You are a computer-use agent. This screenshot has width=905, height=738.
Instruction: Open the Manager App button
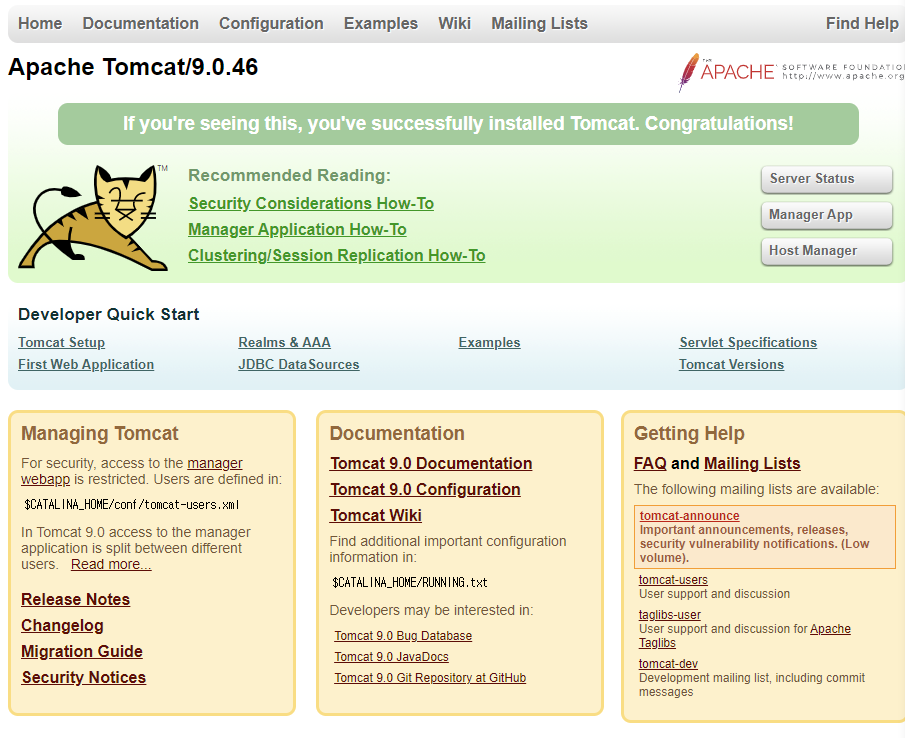(827, 215)
